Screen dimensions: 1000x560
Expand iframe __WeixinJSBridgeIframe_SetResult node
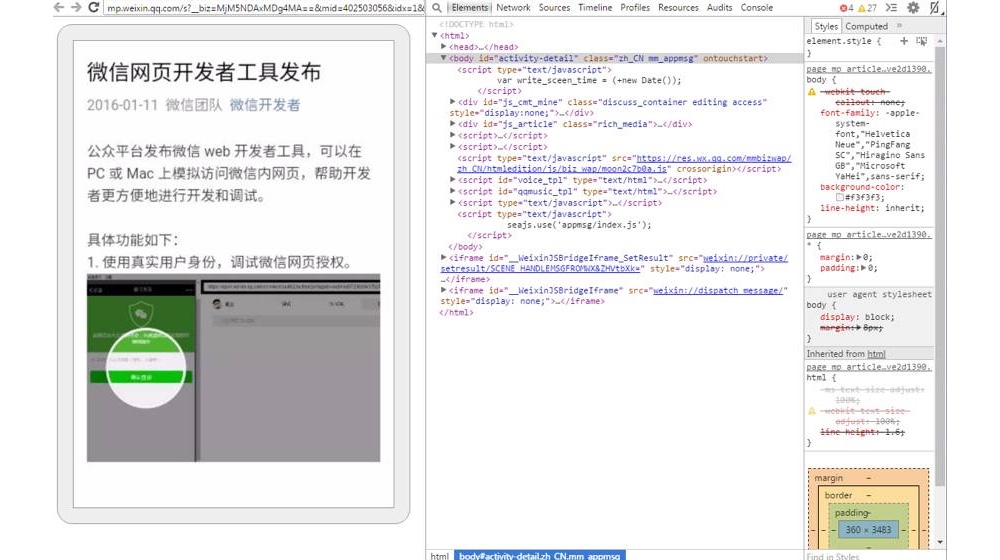click(x=443, y=257)
